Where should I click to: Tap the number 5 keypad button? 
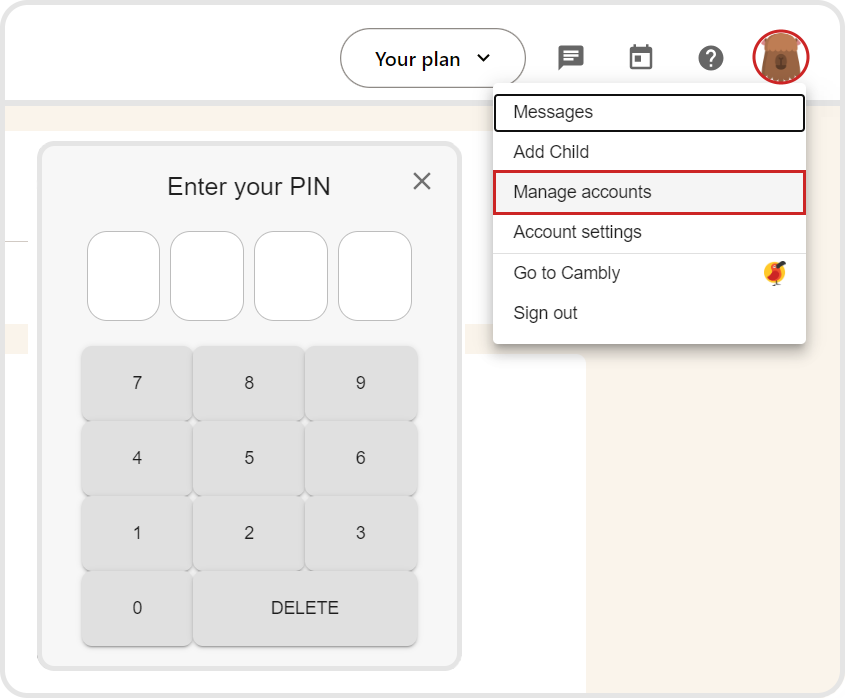[249, 458]
